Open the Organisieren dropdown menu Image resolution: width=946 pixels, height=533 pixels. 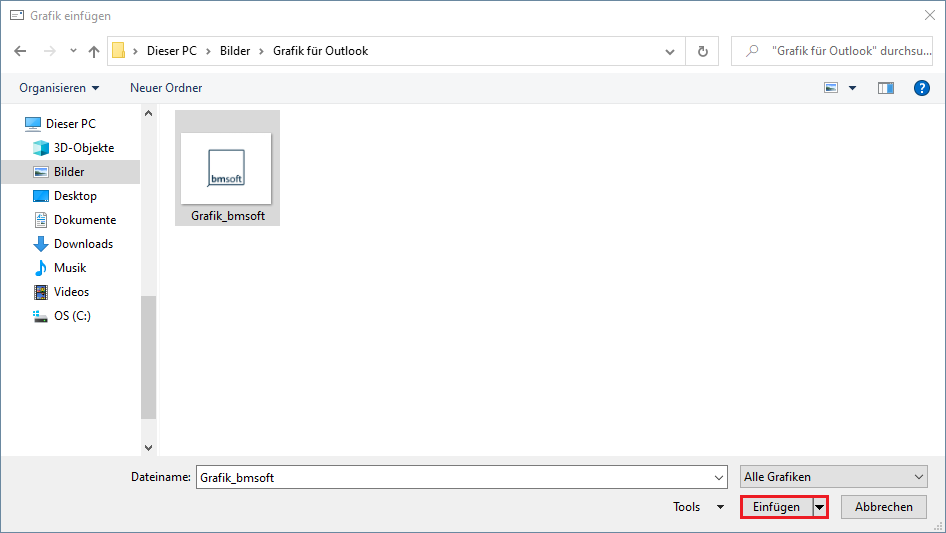[x=59, y=88]
